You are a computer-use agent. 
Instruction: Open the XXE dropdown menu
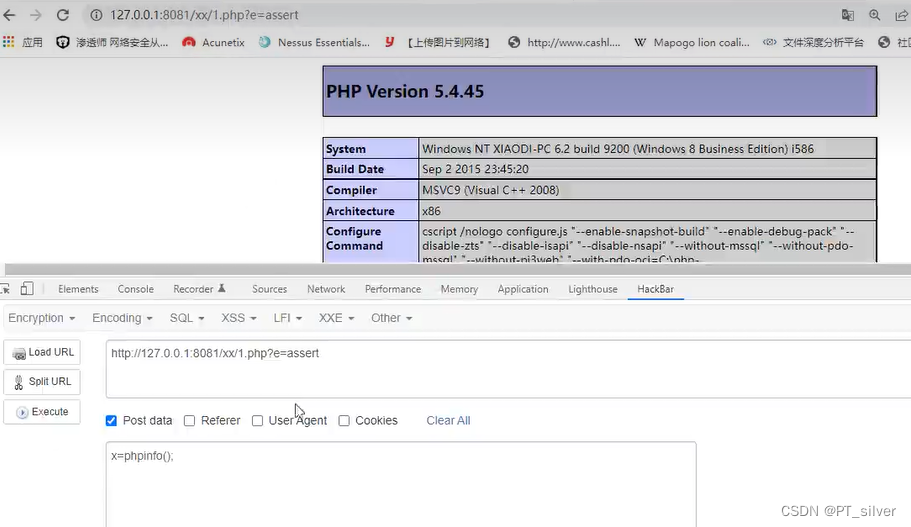pyautogui.click(x=336, y=318)
